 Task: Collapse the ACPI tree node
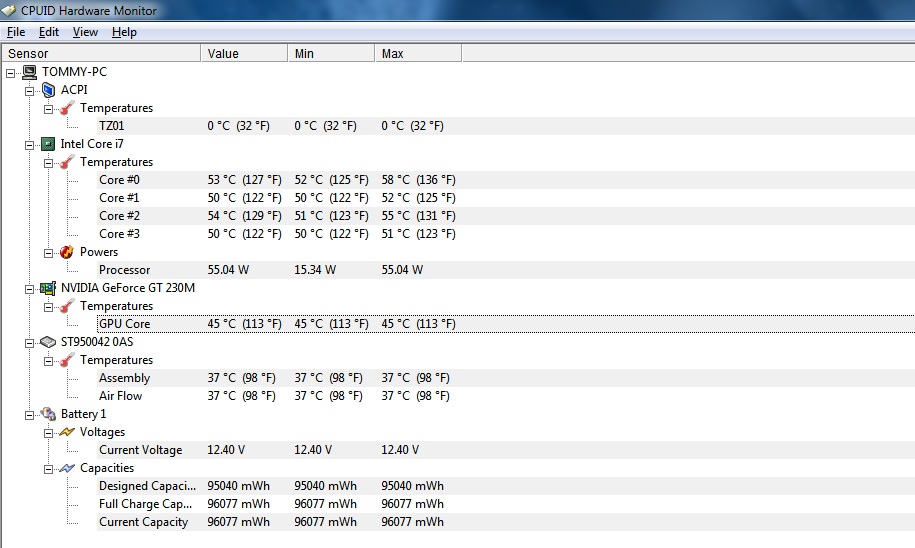(x=29, y=92)
